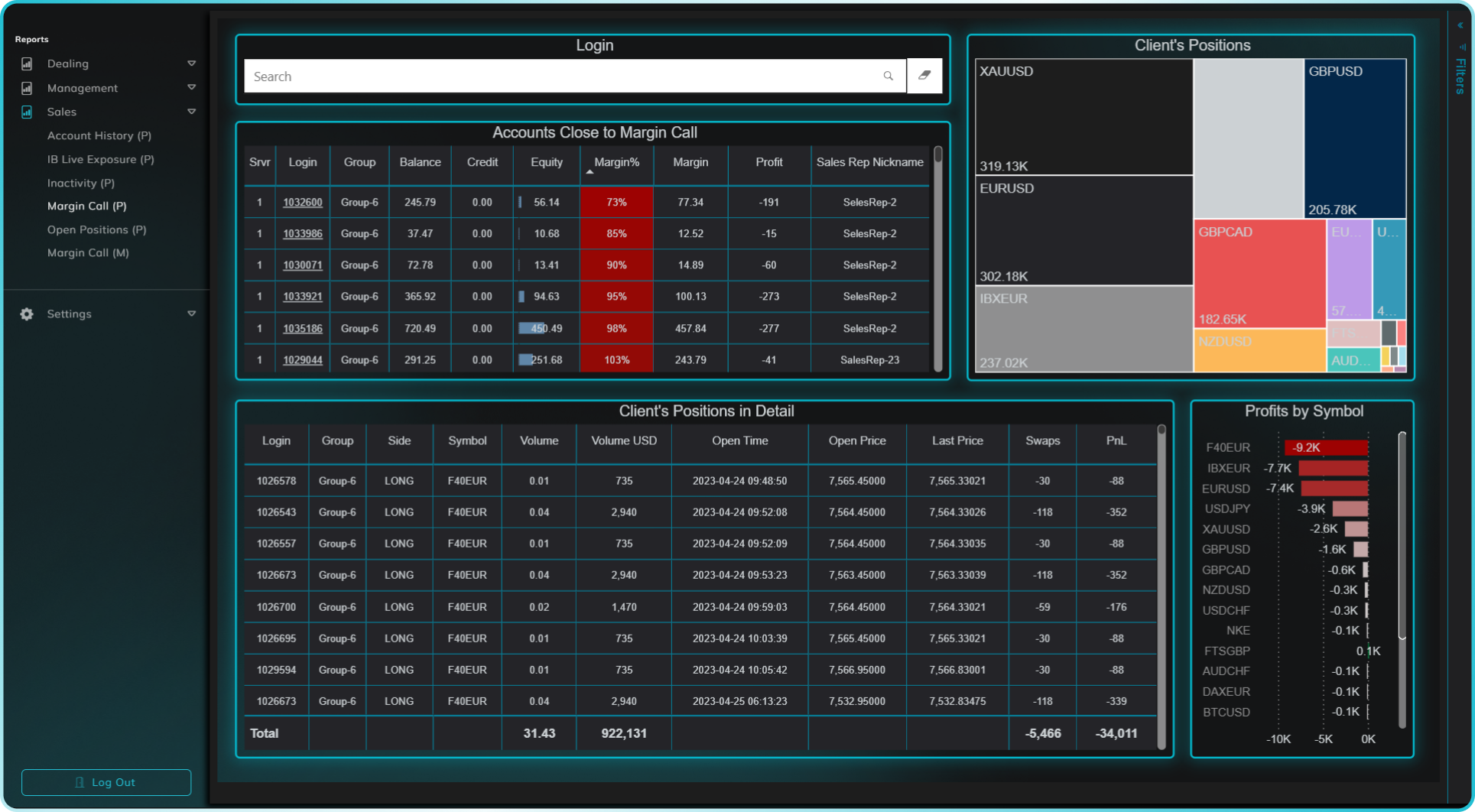Open login 1030071 link
This screenshot has height=812, width=1475.
coord(303,265)
